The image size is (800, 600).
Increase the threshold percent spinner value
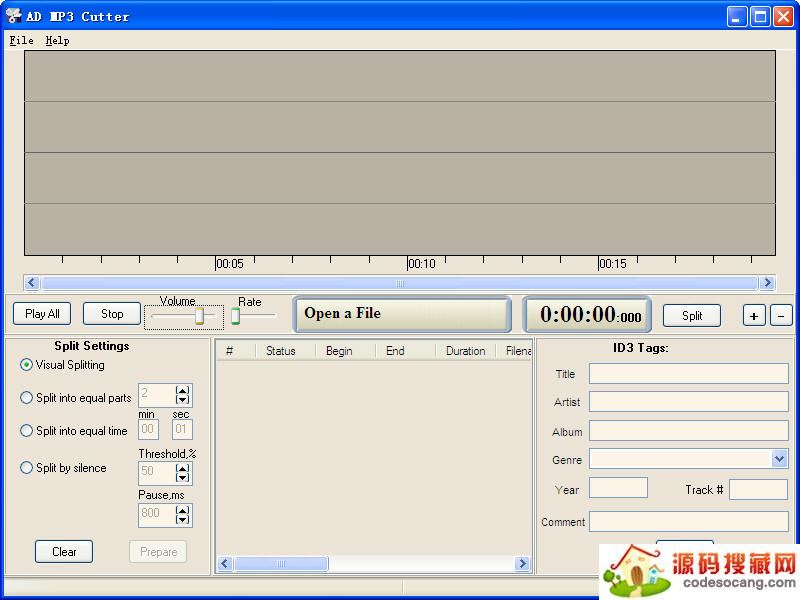tap(182, 468)
